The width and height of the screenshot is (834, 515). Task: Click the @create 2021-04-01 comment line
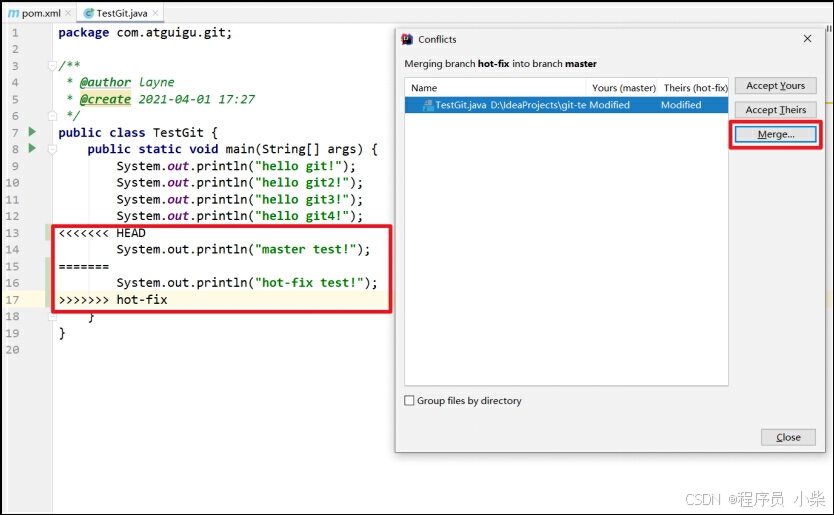coord(161,99)
